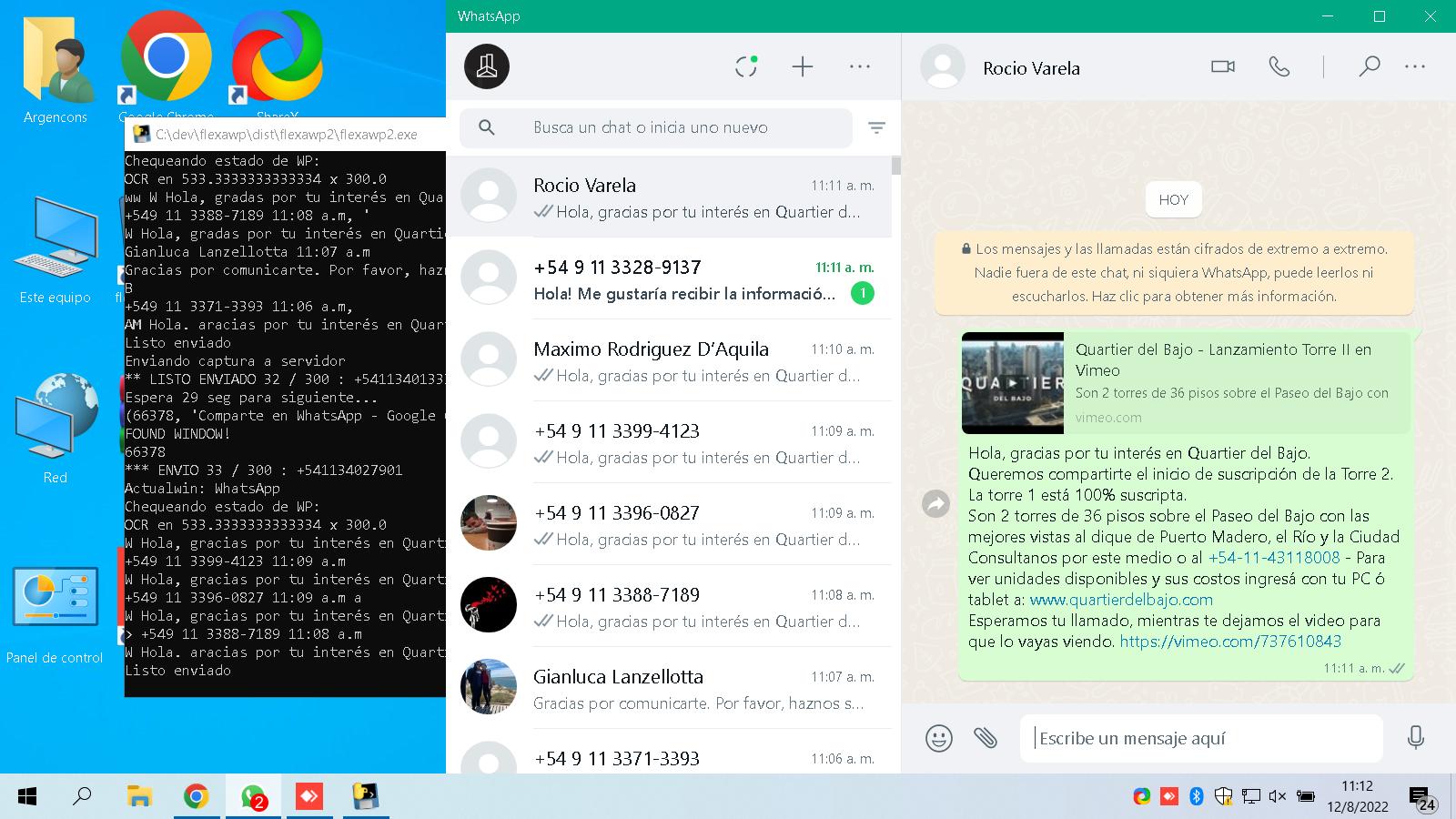1456x819 pixels.
Task: Click chat list scrollbar thumb
Action: [x=896, y=166]
